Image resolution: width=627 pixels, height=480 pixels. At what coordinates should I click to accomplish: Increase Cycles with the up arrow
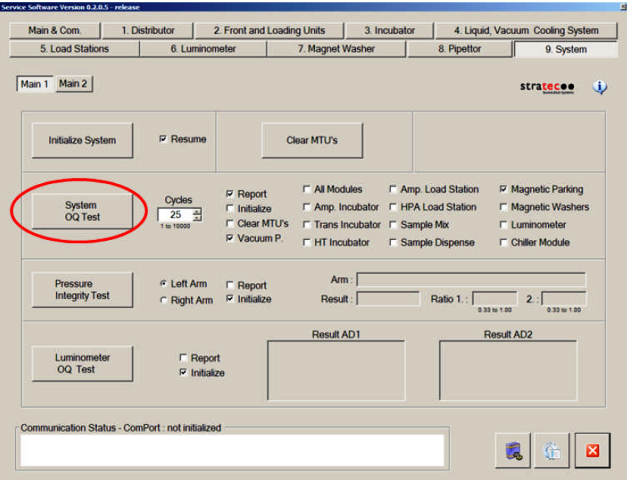tap(197, 210)
